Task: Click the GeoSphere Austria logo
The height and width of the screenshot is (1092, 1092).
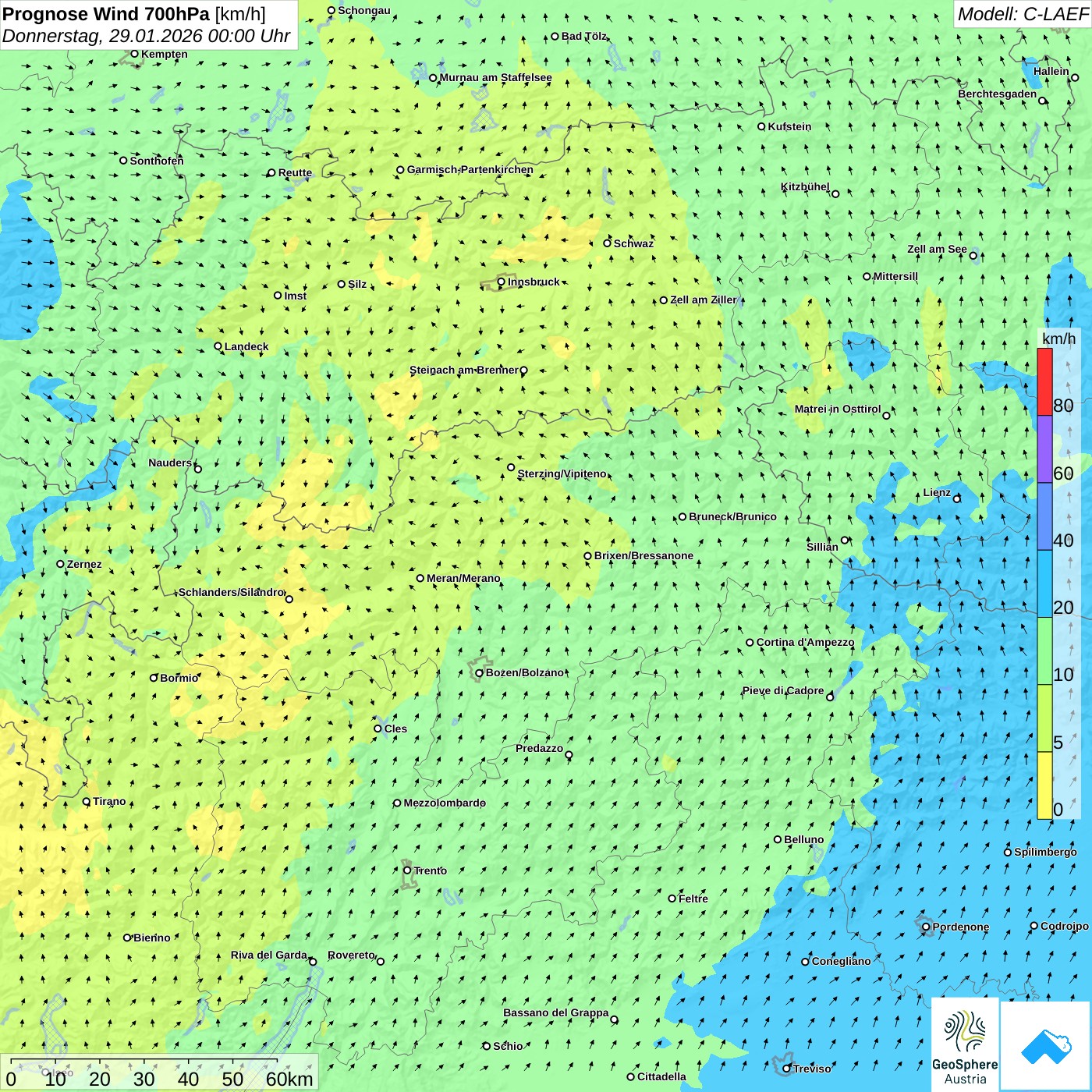Action: [x=965, y=1044]
